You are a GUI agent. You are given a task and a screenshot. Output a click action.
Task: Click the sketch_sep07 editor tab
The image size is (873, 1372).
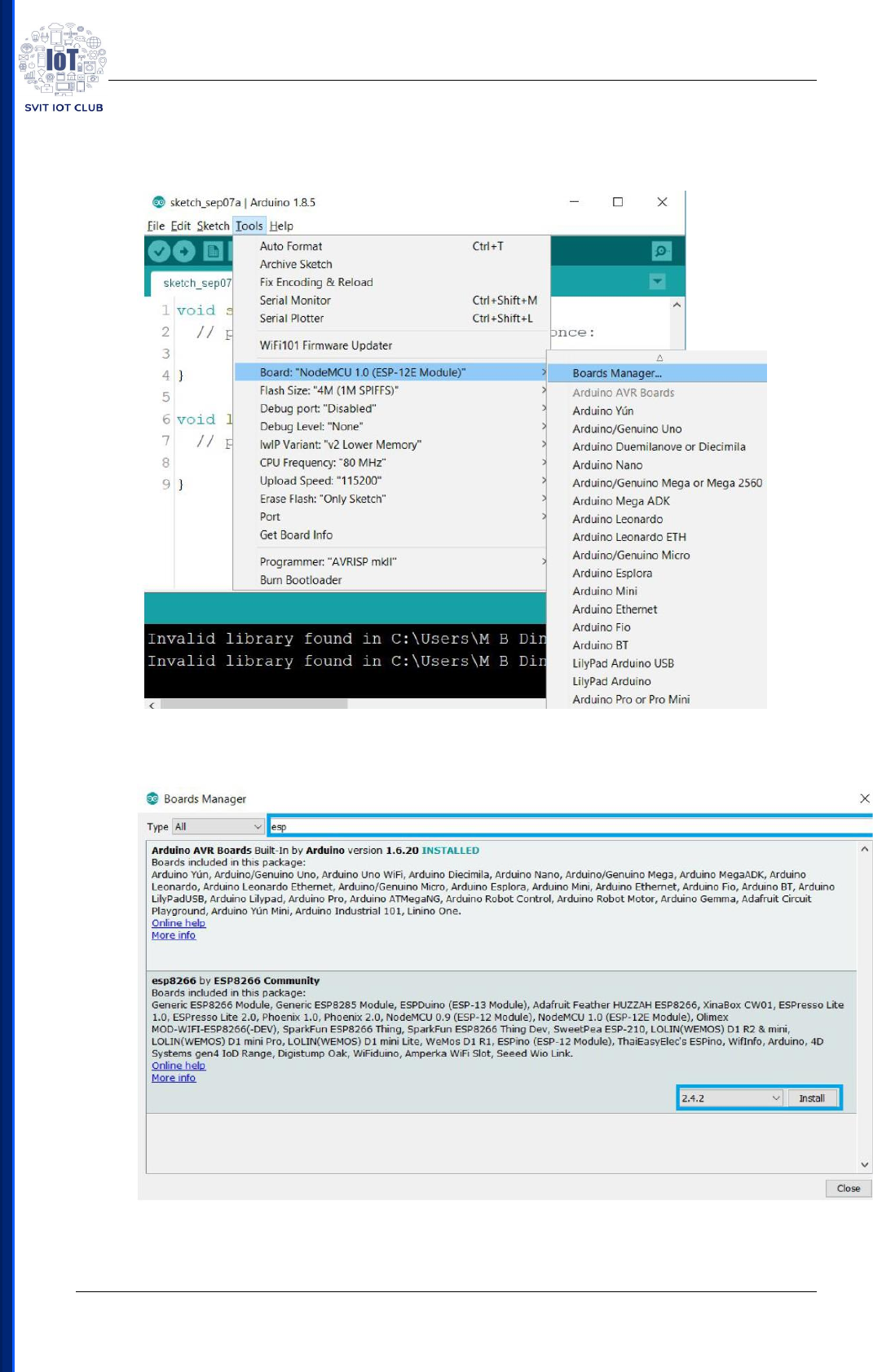coord(196,283)
